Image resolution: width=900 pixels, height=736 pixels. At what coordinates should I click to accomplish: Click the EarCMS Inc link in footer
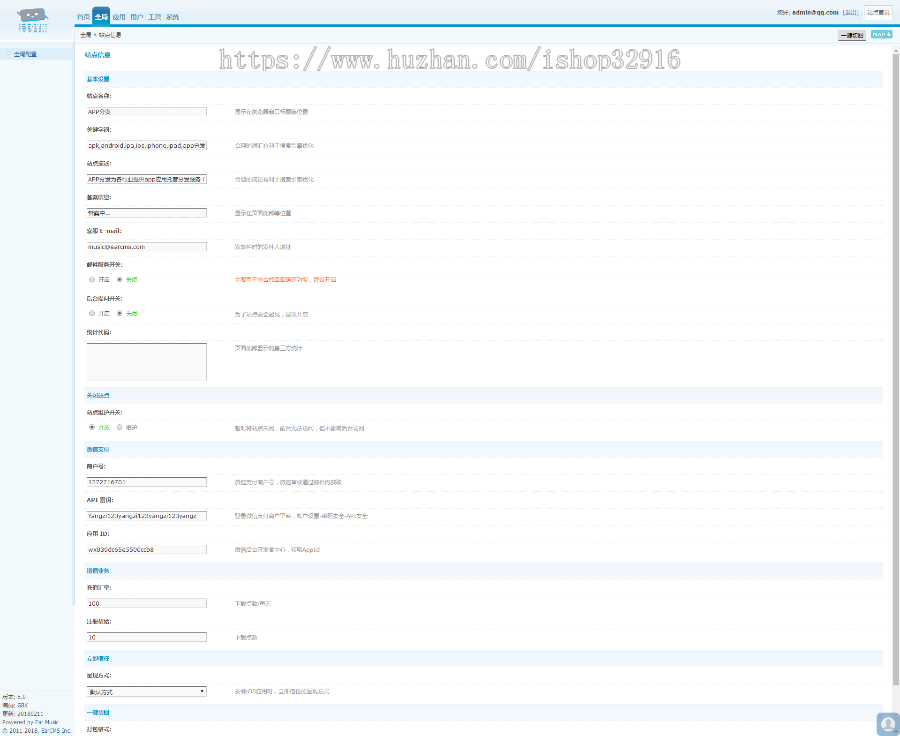click(x=56, y=731)
